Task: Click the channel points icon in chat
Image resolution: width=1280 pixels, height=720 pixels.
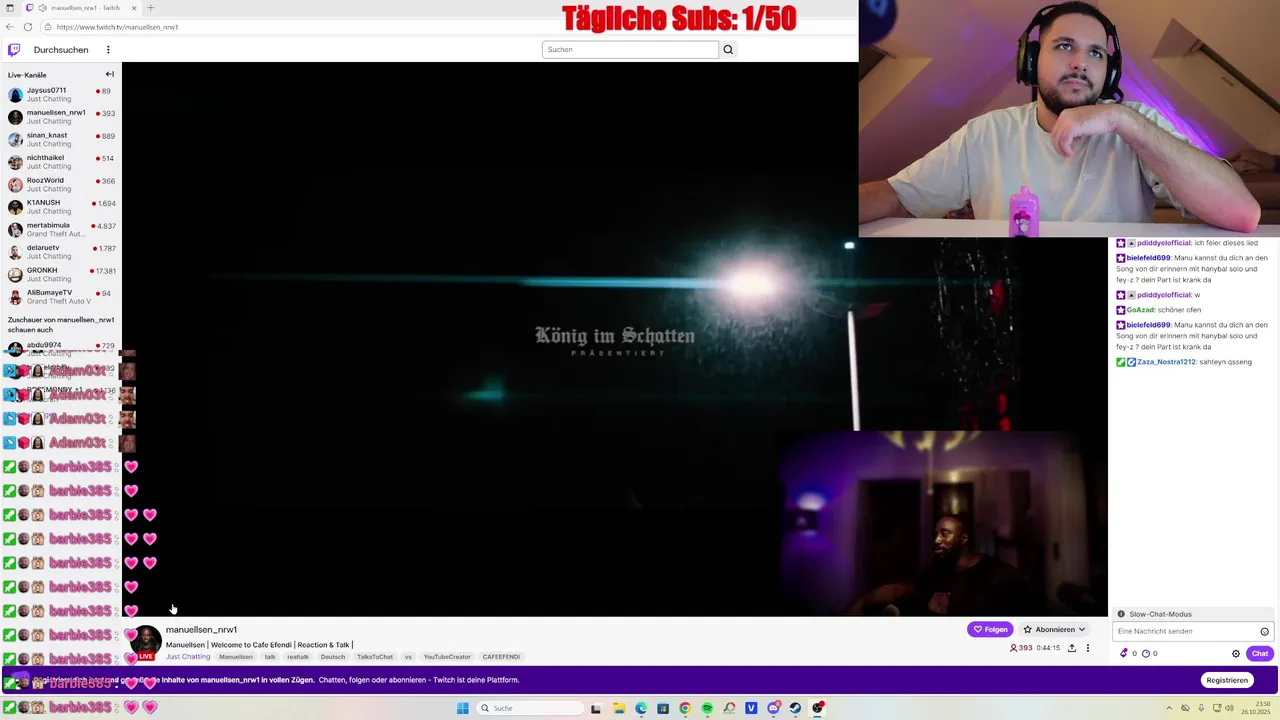Action: tap(1146, 653)
